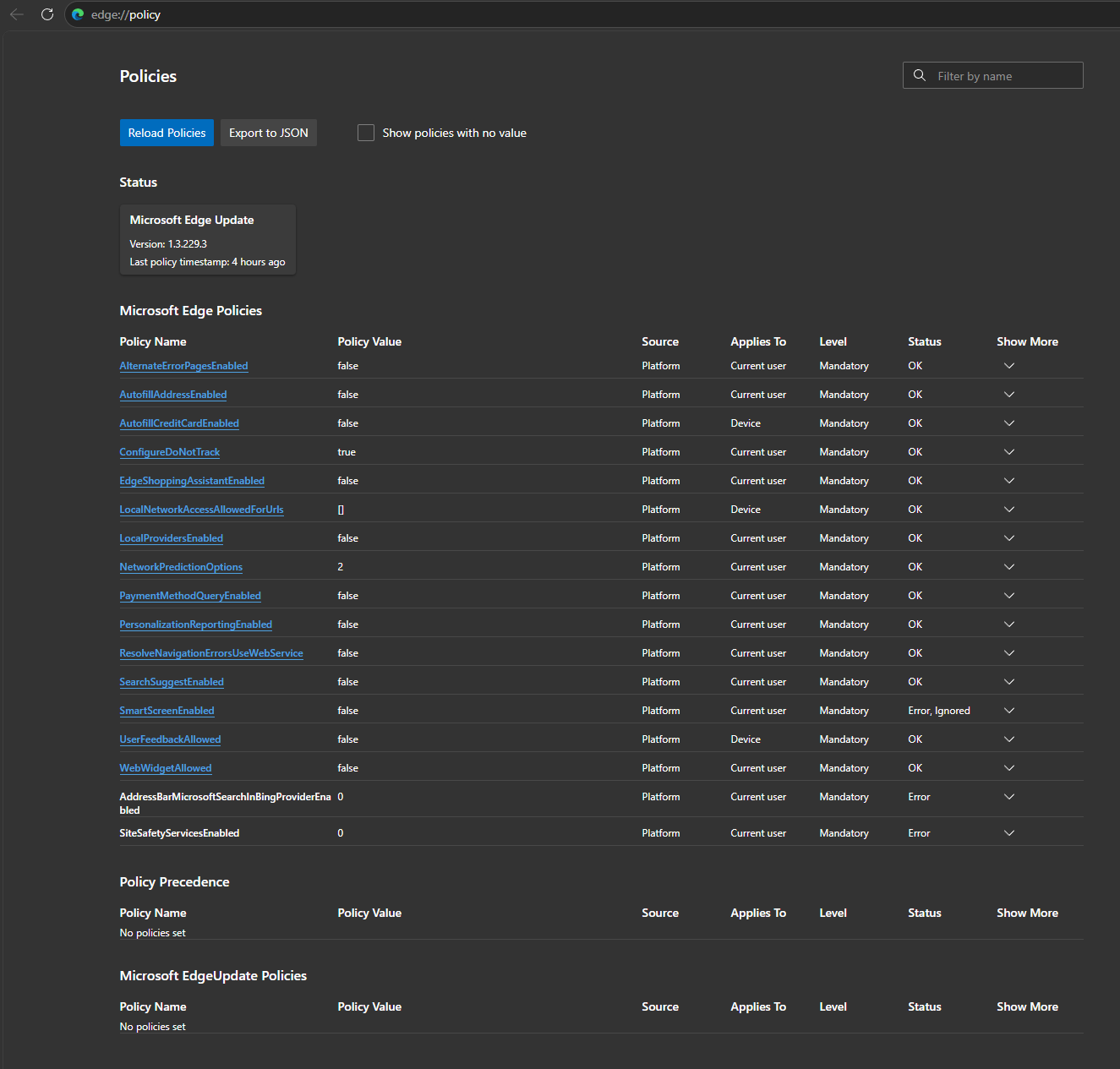Expand the PaymentMethodQueryEnabled row details
Image resolution: width=1120 pixels, height=1069 pixels.
(x=1008, y=596)
